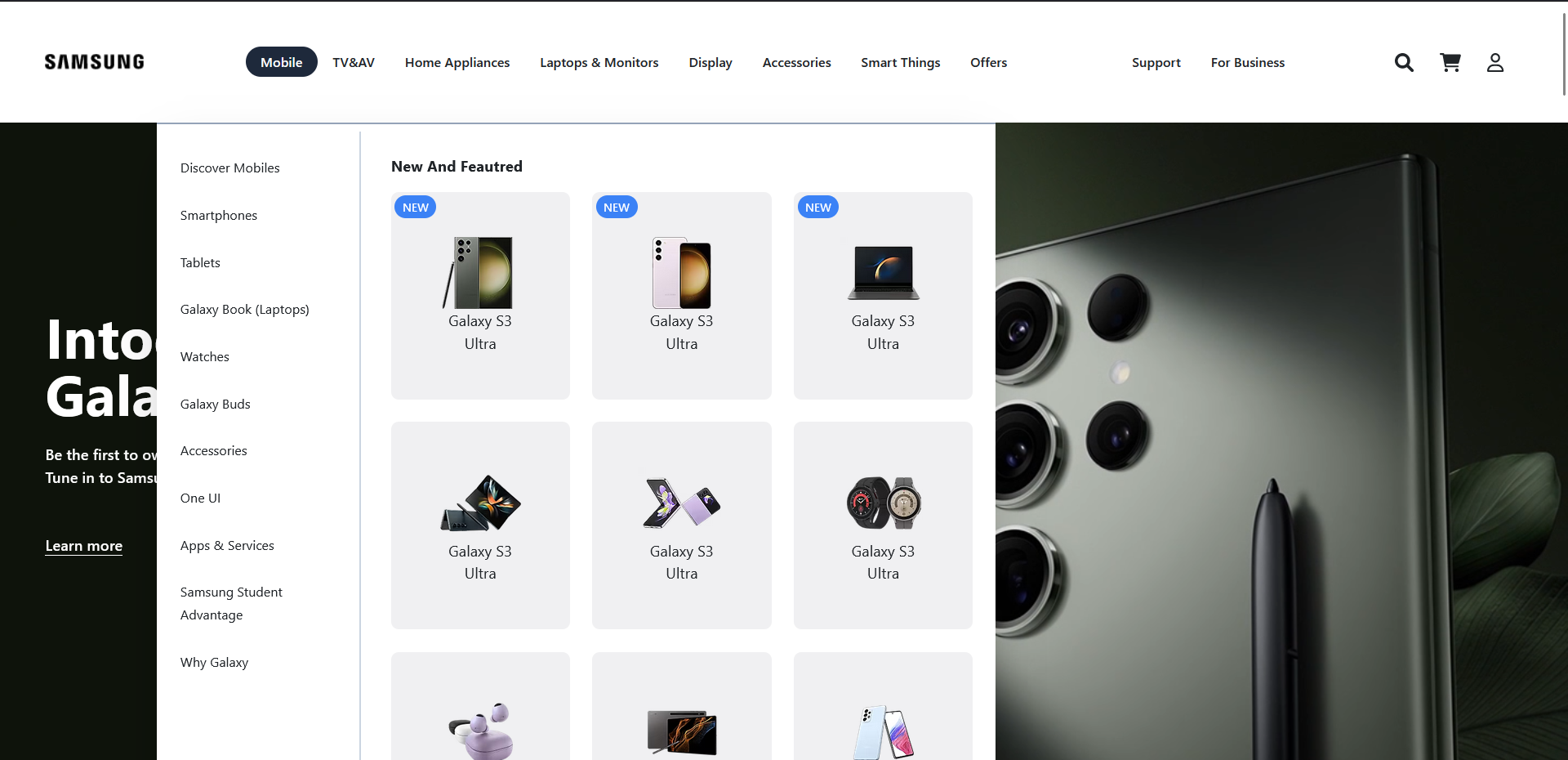Image resolution: width=1568 pixels, height=760 pixels.
Task: Open the Smart Things menu
Action: tap(901, 62)
